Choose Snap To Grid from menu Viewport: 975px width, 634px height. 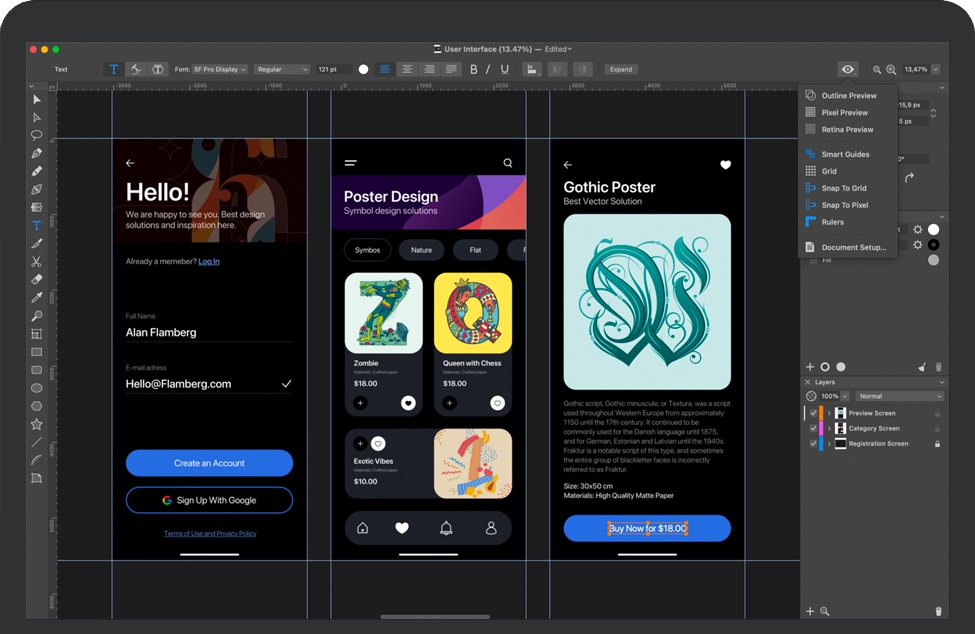pos(843,188)
